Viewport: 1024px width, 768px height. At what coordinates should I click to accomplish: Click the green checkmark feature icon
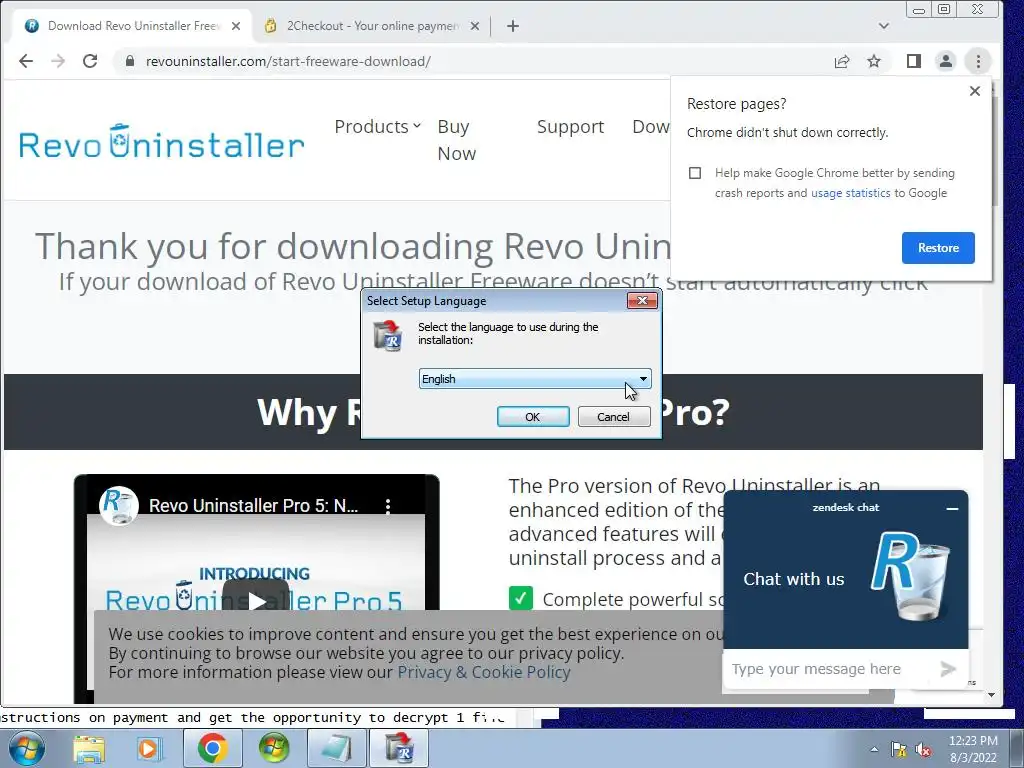coord(520,598)
